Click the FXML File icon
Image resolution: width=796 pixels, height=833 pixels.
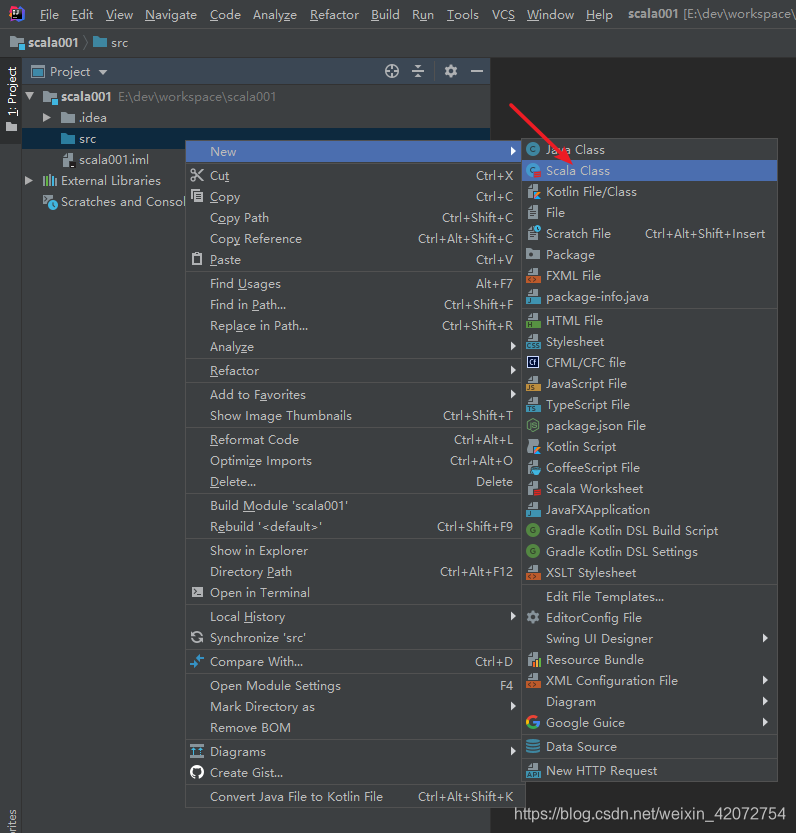533,276
